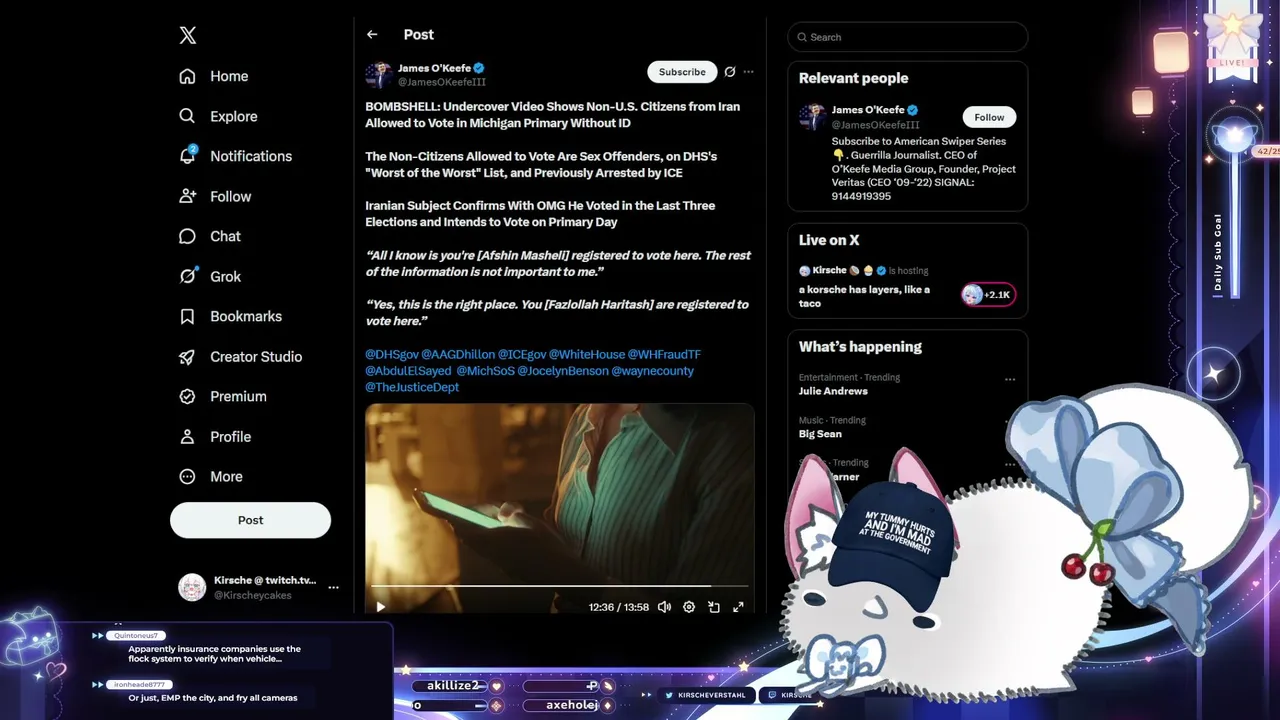Open the Big Sean trending topic
Image resolution: width=1280 pixels, height=720 pixels.
820,434
